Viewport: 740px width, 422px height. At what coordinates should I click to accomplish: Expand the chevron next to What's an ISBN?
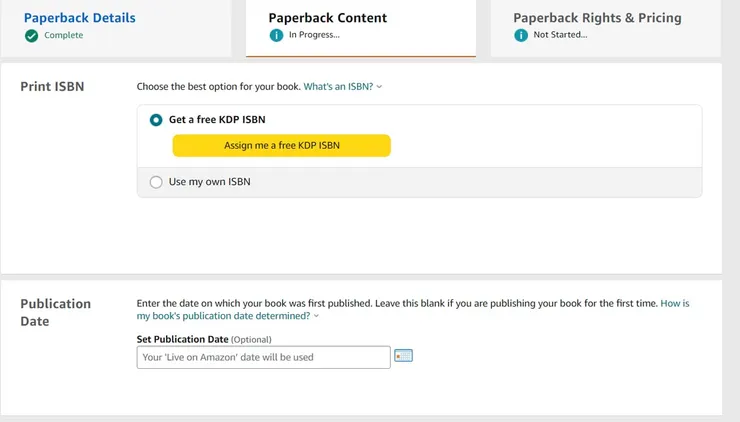coord(380,87)
